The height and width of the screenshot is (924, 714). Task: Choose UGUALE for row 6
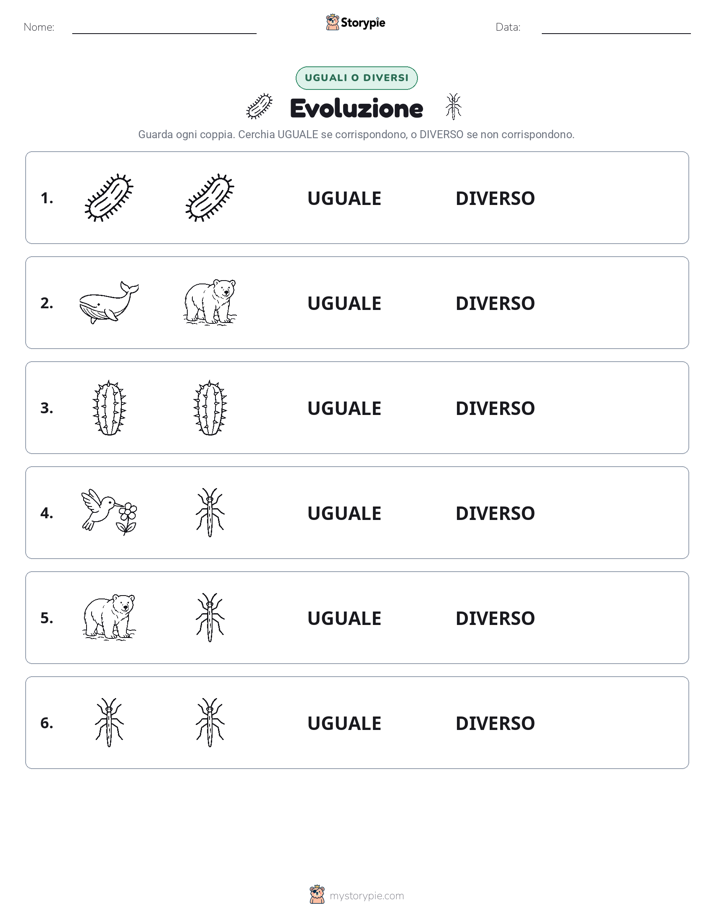344,723
